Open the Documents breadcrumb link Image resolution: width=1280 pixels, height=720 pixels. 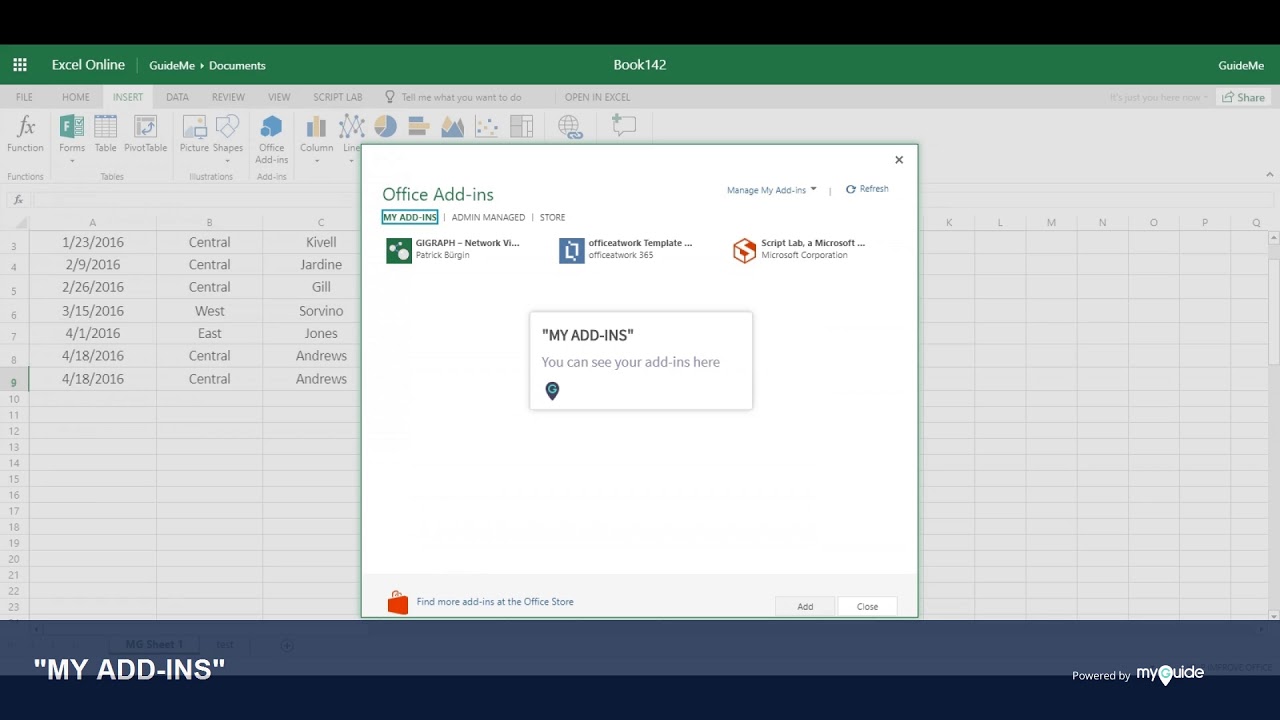[237, 65]
